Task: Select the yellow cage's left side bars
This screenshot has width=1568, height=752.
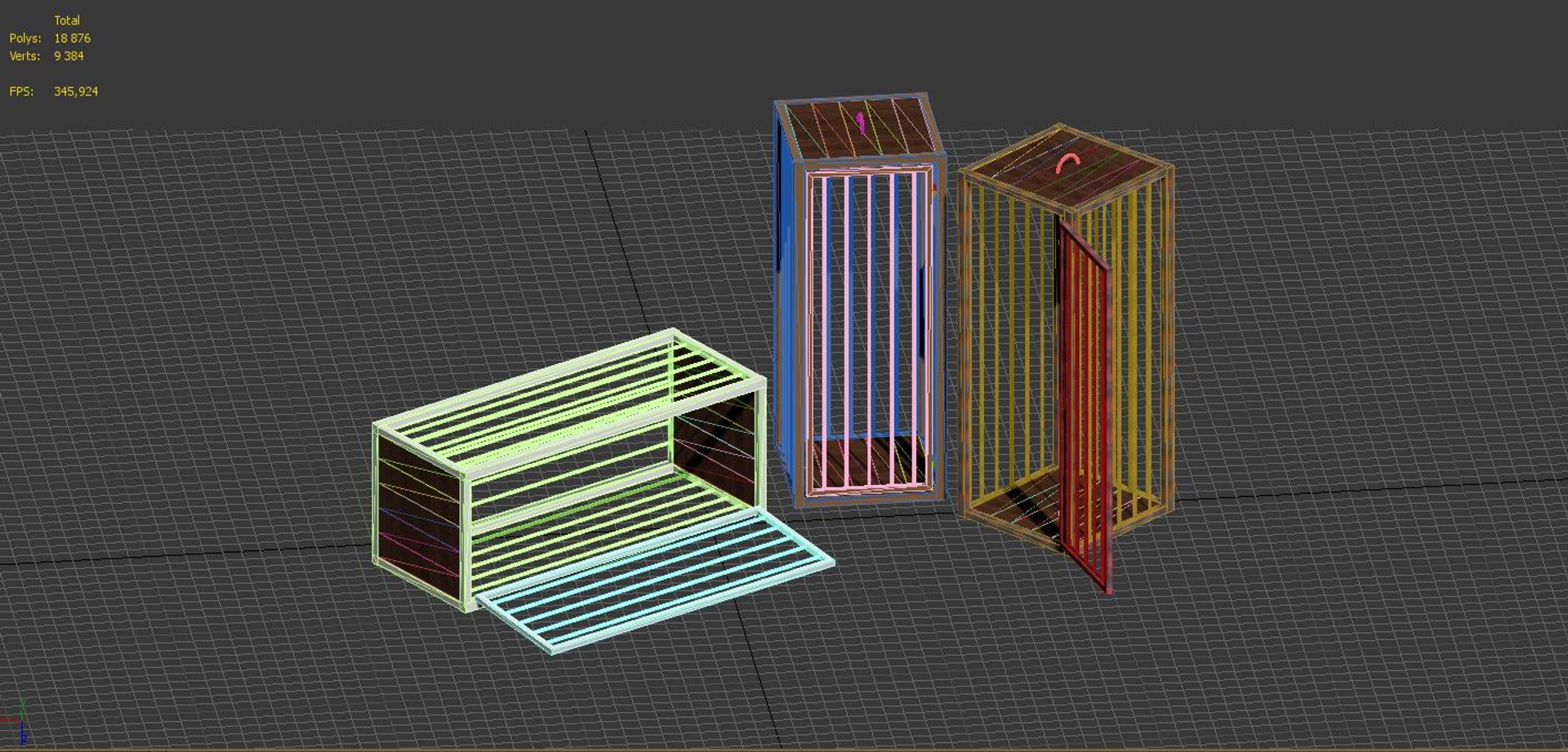Action: click(1011, 351)
